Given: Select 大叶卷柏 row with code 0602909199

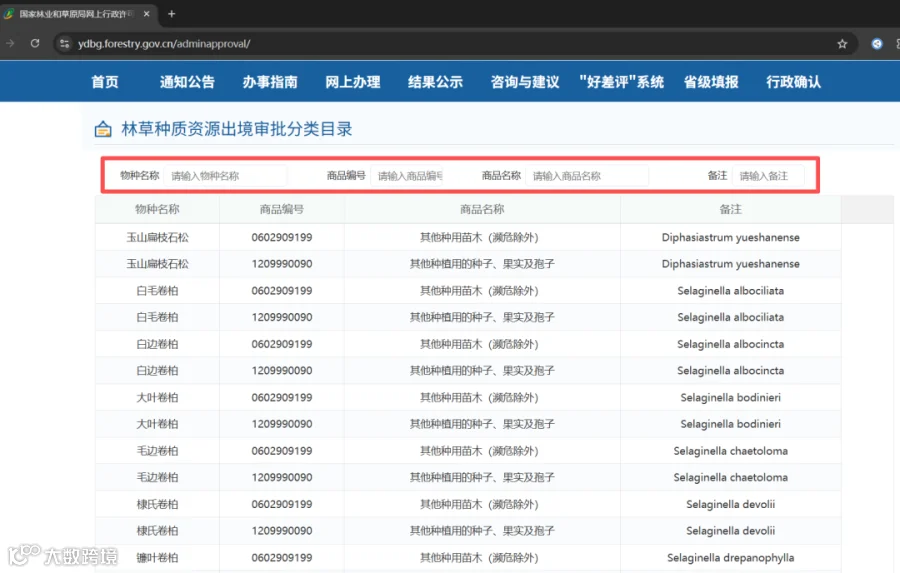Looking at the screenshot, I should pyautogui.click(x=468, y=397).
